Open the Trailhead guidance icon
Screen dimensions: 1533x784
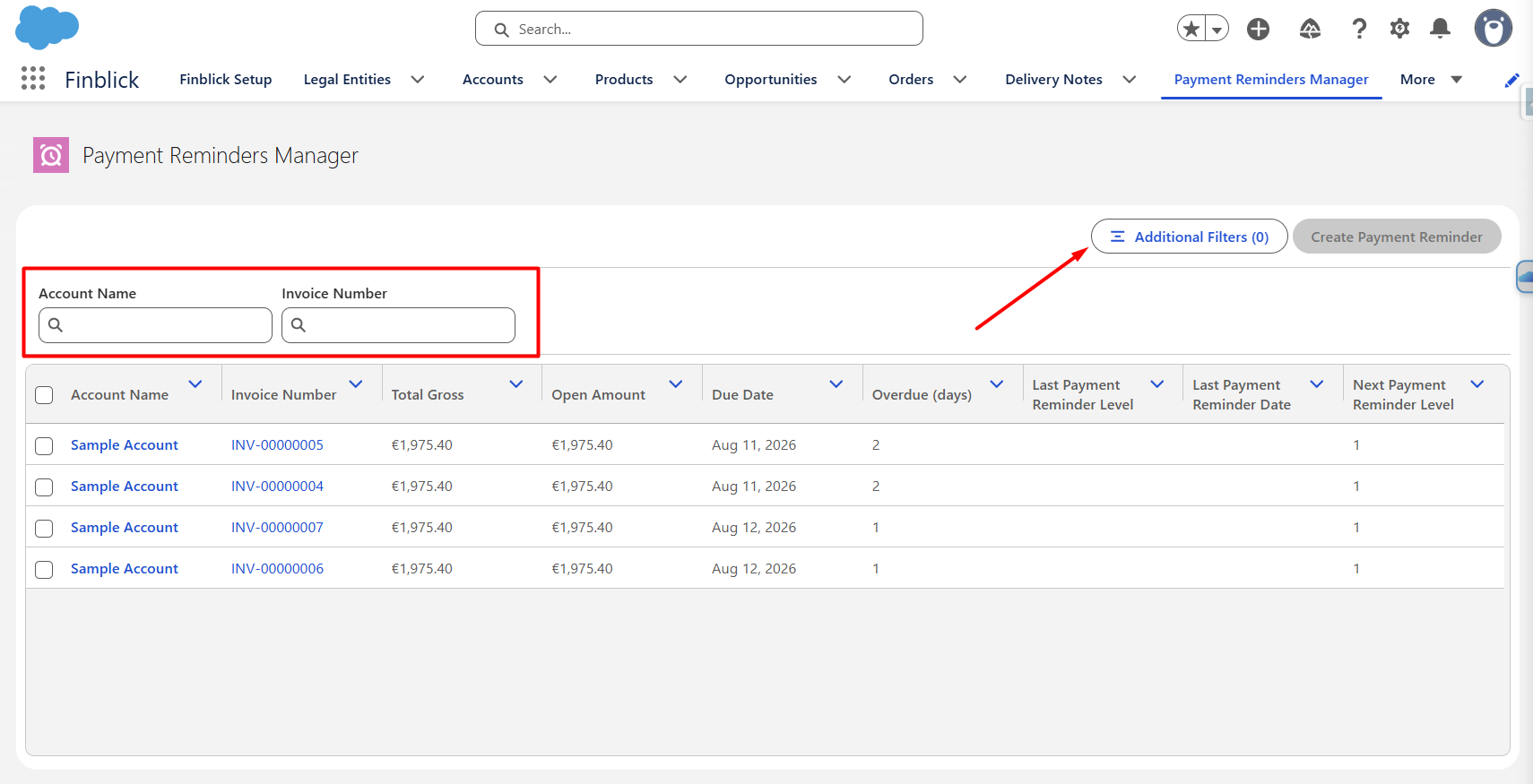coord(1310,29)
